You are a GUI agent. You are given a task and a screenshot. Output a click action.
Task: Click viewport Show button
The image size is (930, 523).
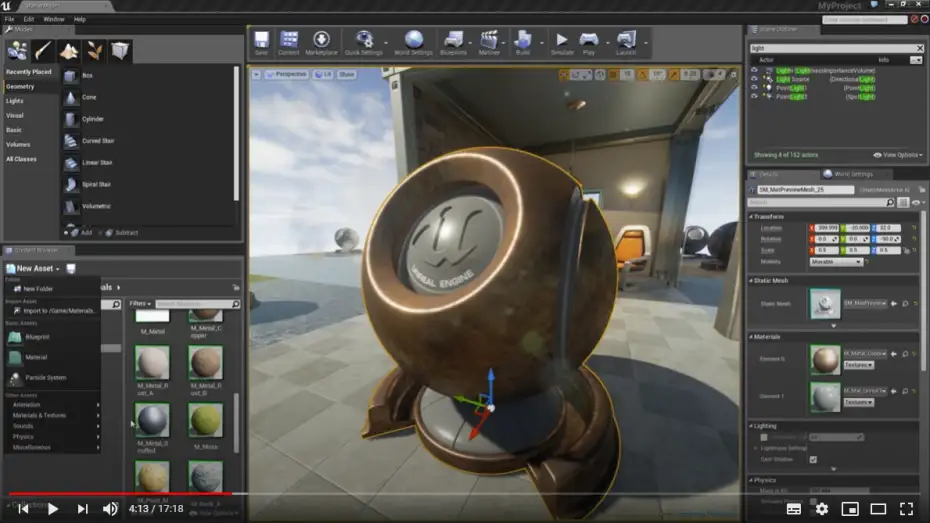tap(346, 75)
